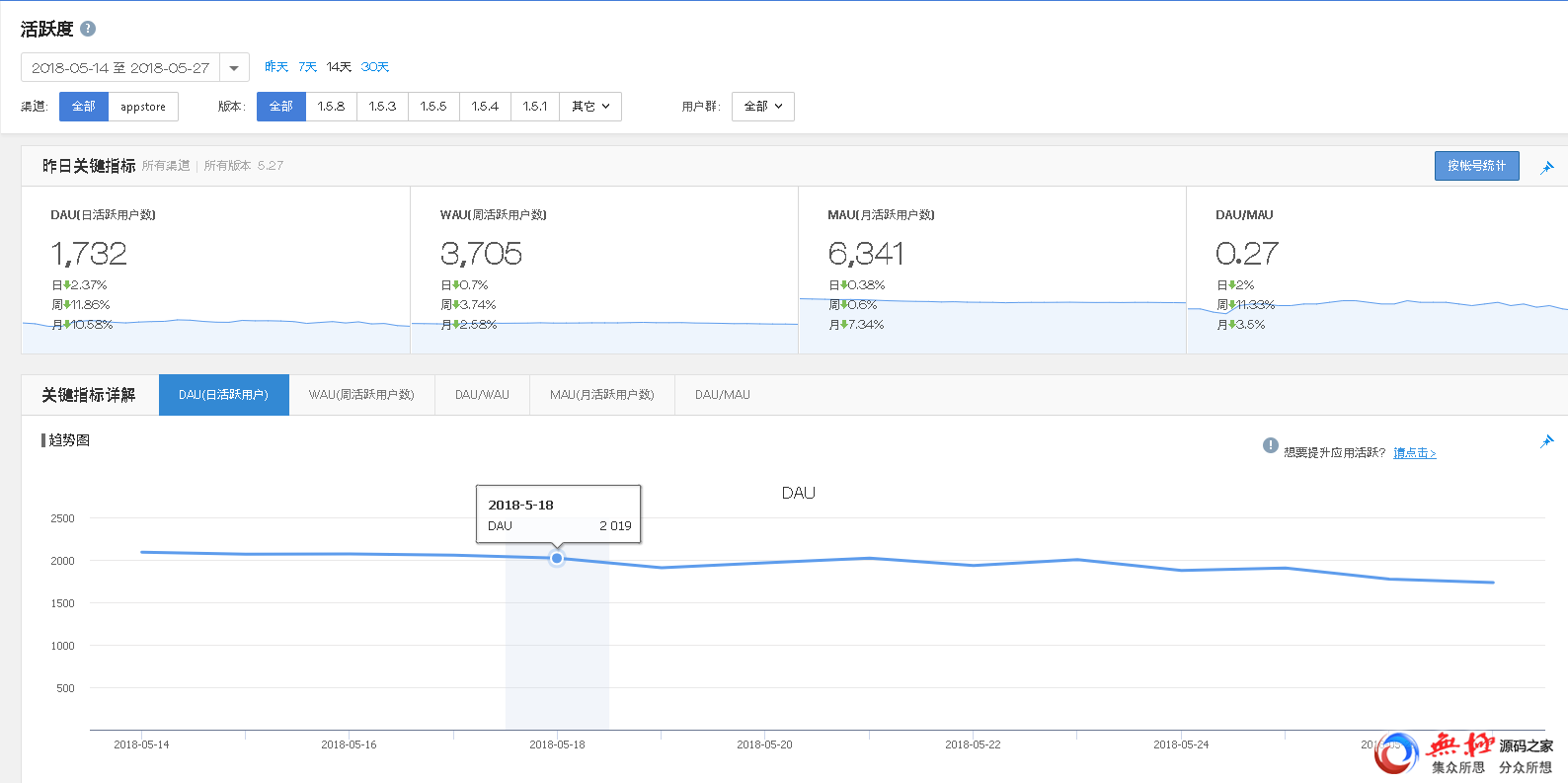1568x783 pixels.
Task: Open the 请点击 link
Action: click(x=1415, y=453)
